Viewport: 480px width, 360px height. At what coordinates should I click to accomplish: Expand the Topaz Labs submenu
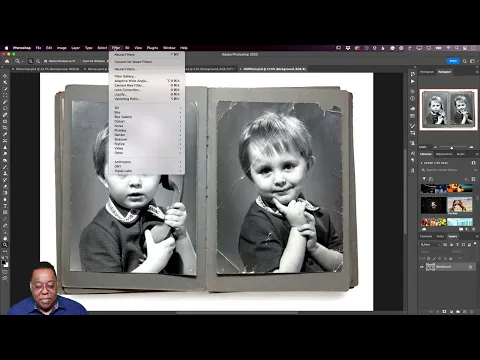(x=148, y=171)
